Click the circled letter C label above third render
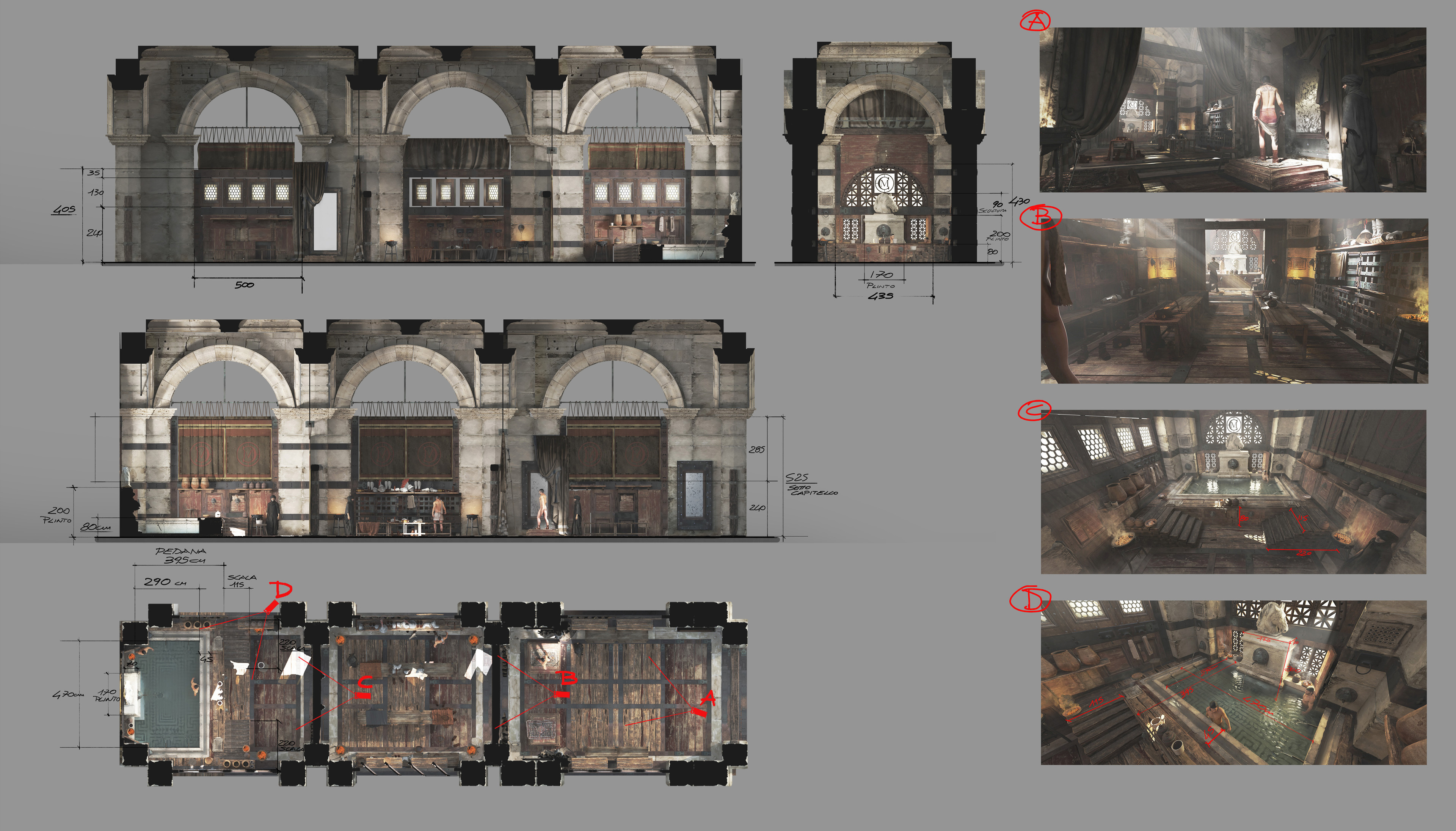The width and height of the screenshot is (1456, 831). (1034, 410)
